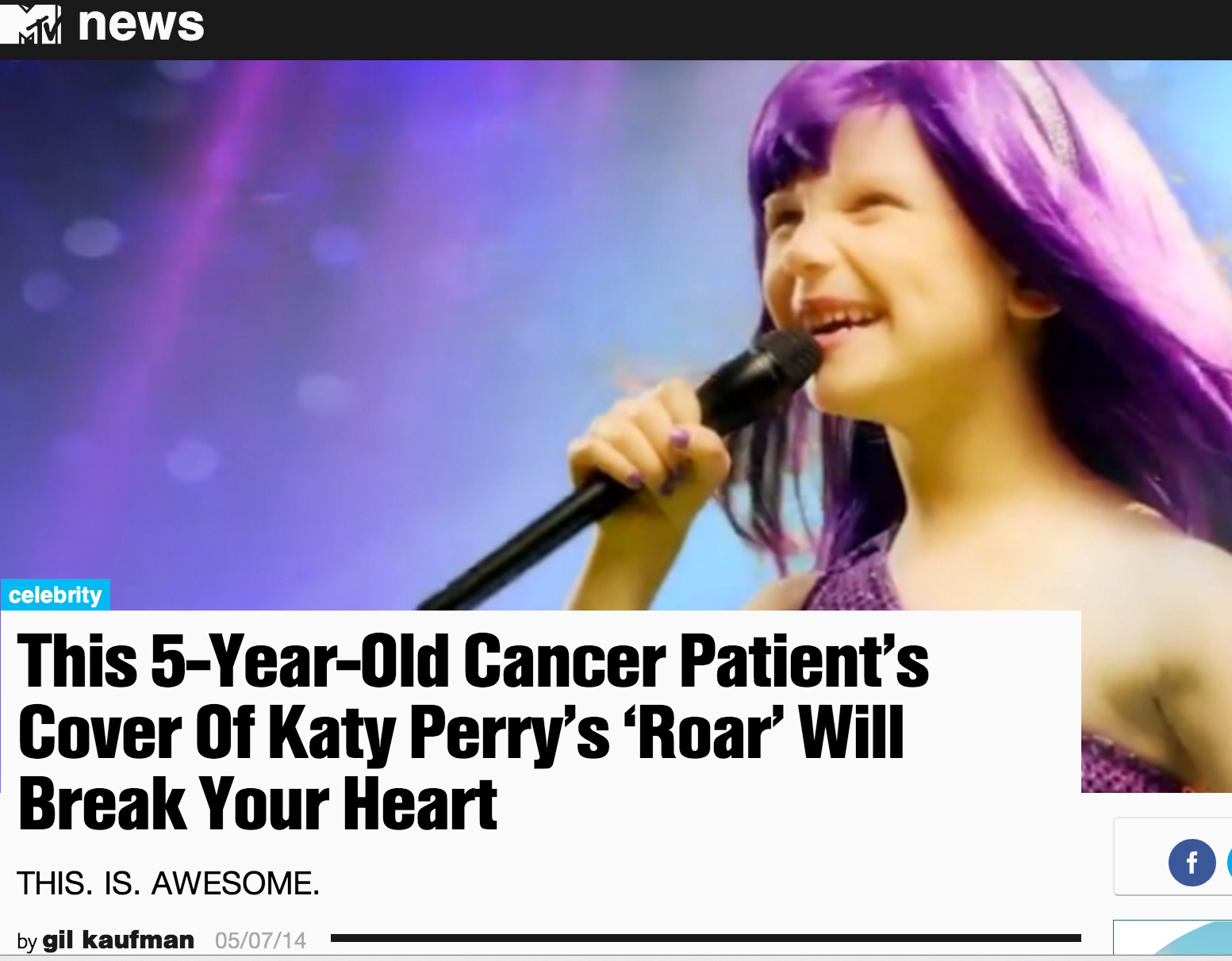View author gil kaufman's profile
Image resolution: width=1232 pixels, height=961 pixels.
[118, 940]
